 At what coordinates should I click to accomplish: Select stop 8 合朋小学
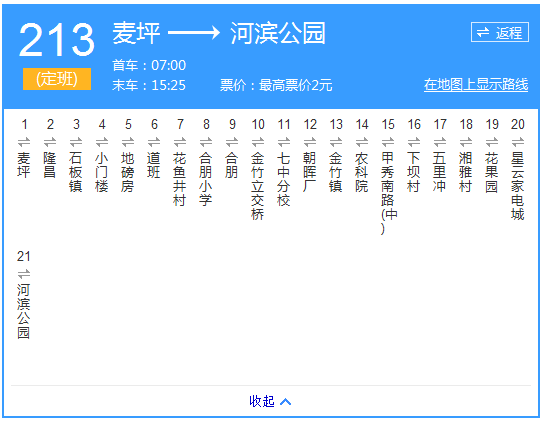[x=206, y=179]
